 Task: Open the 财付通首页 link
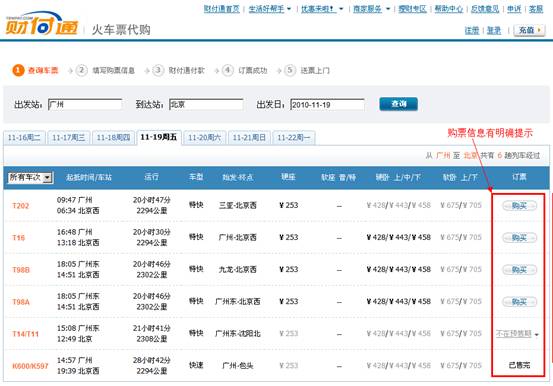tap(221, 9)
